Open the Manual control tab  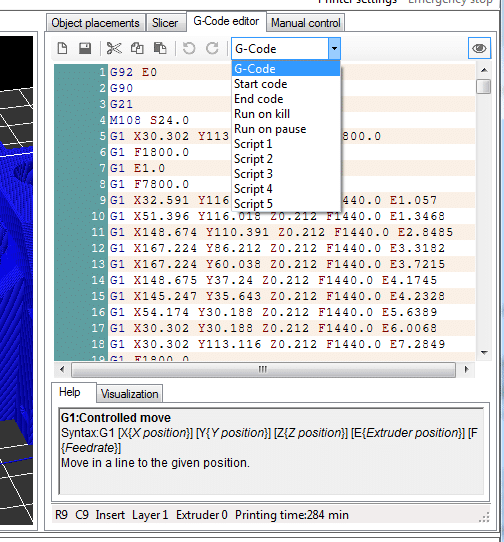click(x=306, y=23)
